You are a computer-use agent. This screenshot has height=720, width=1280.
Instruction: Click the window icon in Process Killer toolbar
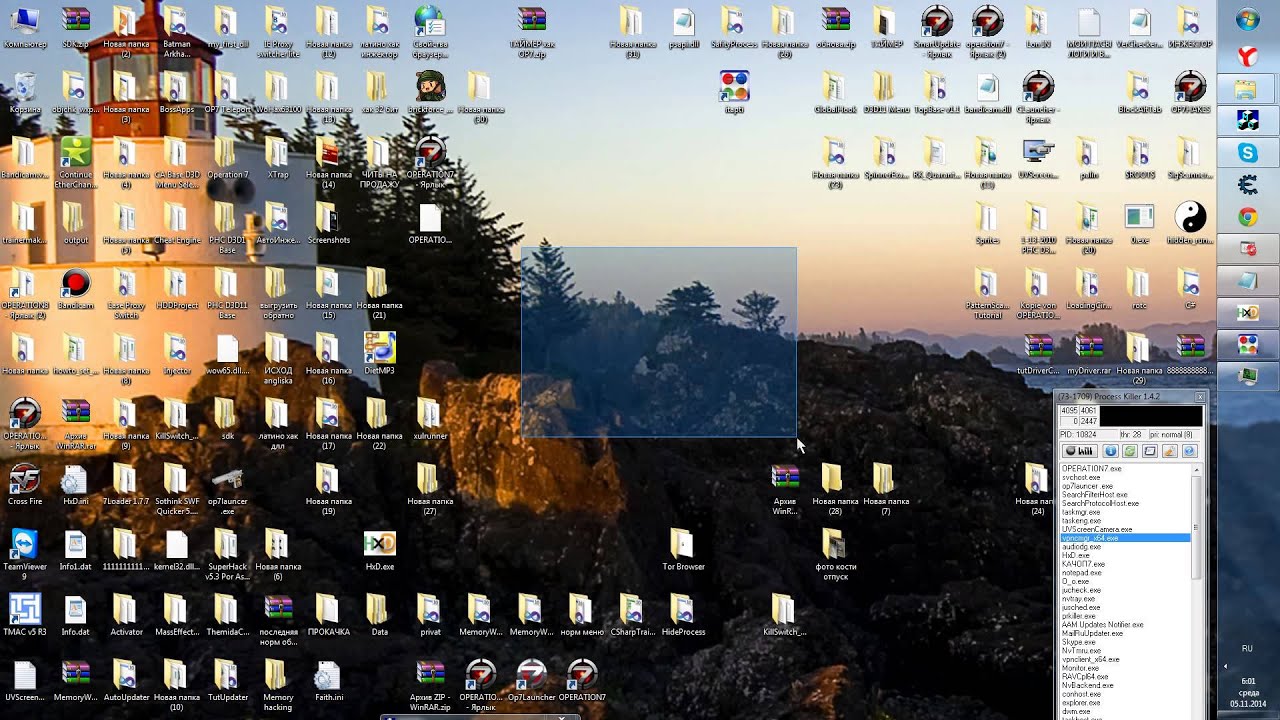[x=1150, y=450]
